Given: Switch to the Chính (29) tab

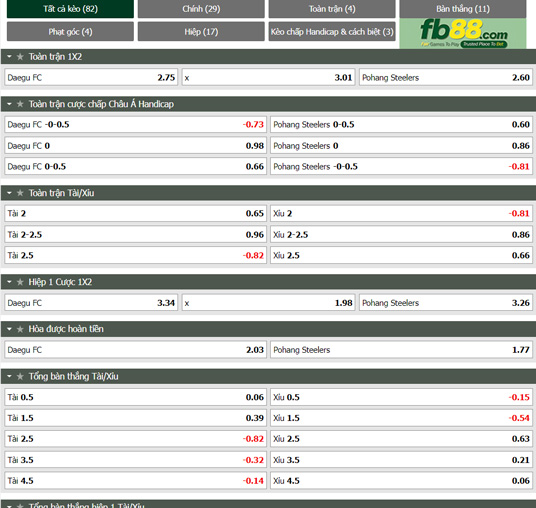Looking at the screenshot, I should click(x=201, y=9).
